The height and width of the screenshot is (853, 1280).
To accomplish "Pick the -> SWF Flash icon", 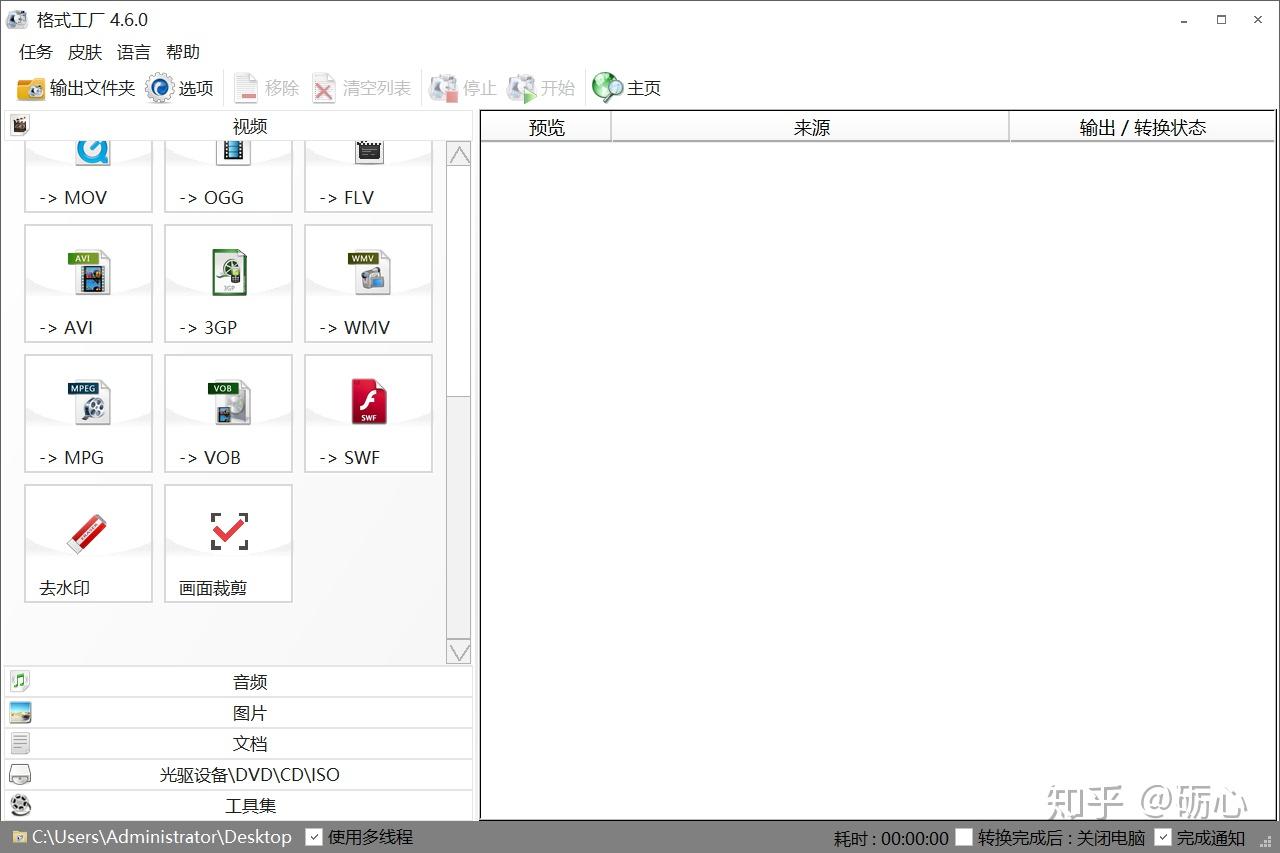I will 368,413.
